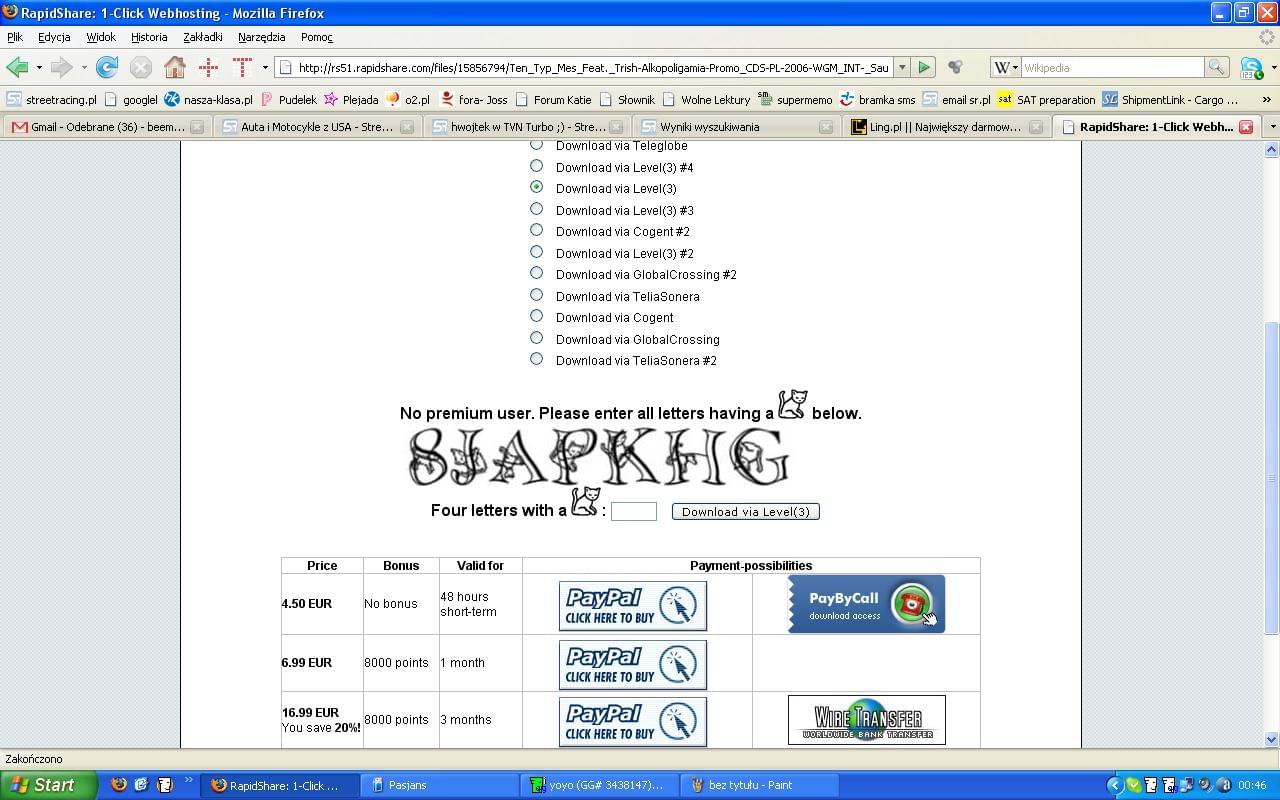
Task: Switch to the Gmail - Odebrane tab
Action: coord(107,127)
